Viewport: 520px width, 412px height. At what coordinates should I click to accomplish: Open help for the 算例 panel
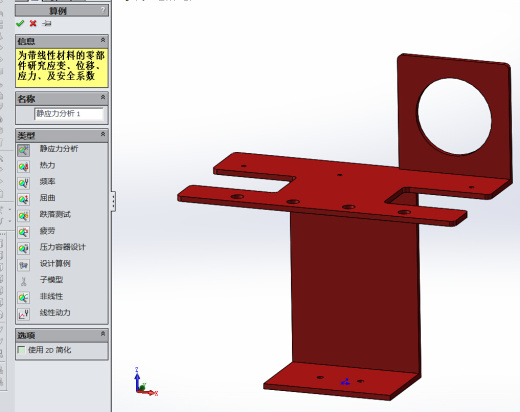coord(103,10)
